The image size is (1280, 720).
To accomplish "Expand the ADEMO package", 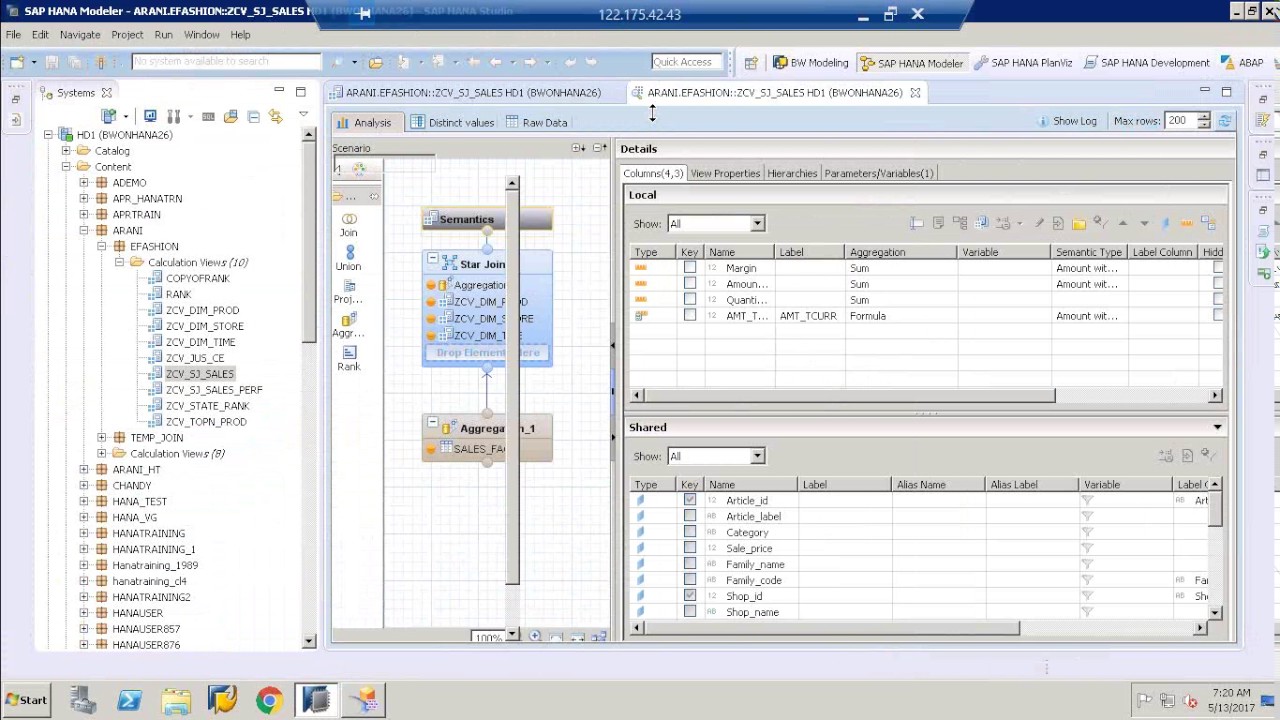I will coord(84,183).
